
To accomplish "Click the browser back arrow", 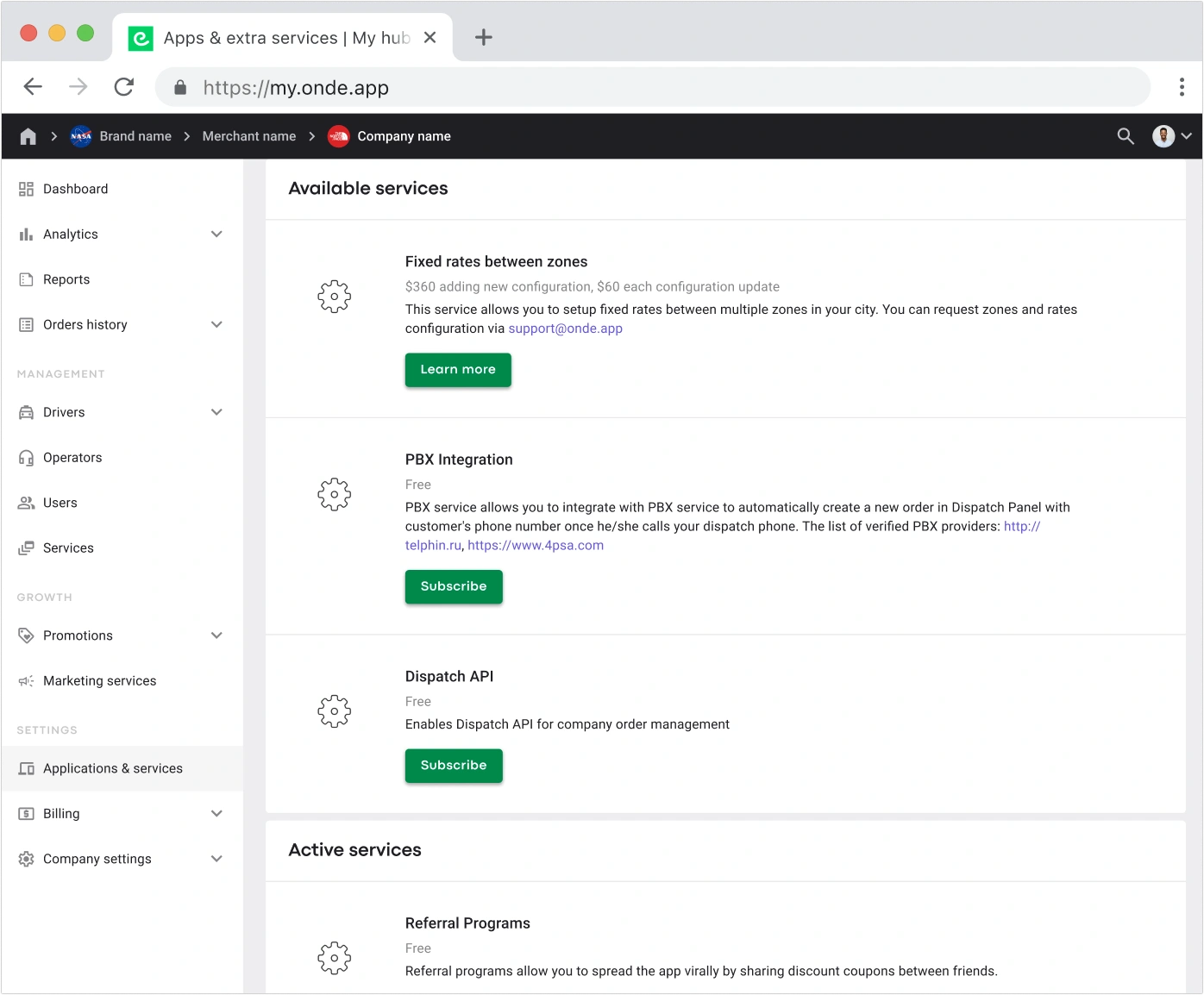I will coord(33,87).
